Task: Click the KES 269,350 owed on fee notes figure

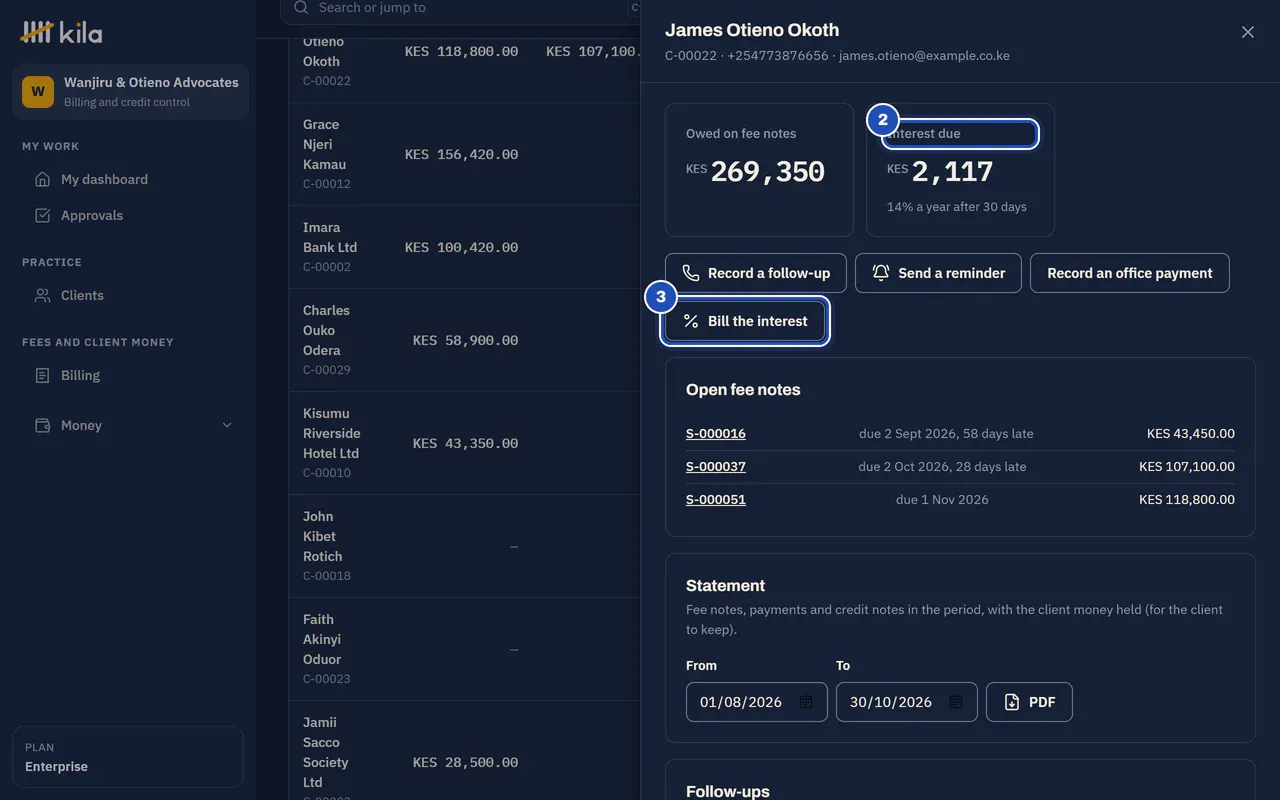Action: pyautogui.click(x=755, y=172)
